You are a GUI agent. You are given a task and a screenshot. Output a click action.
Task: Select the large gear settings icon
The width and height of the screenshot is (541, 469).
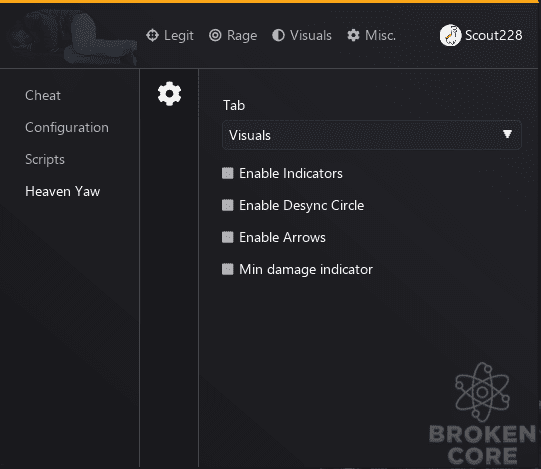tap(169, 94)
